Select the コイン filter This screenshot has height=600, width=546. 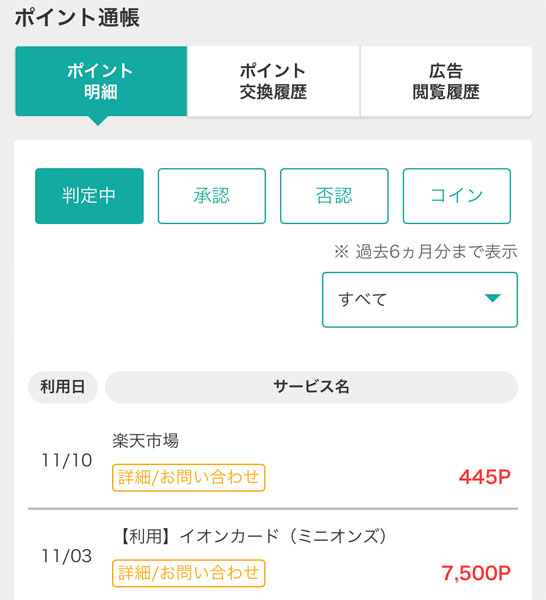click(456, 196)
